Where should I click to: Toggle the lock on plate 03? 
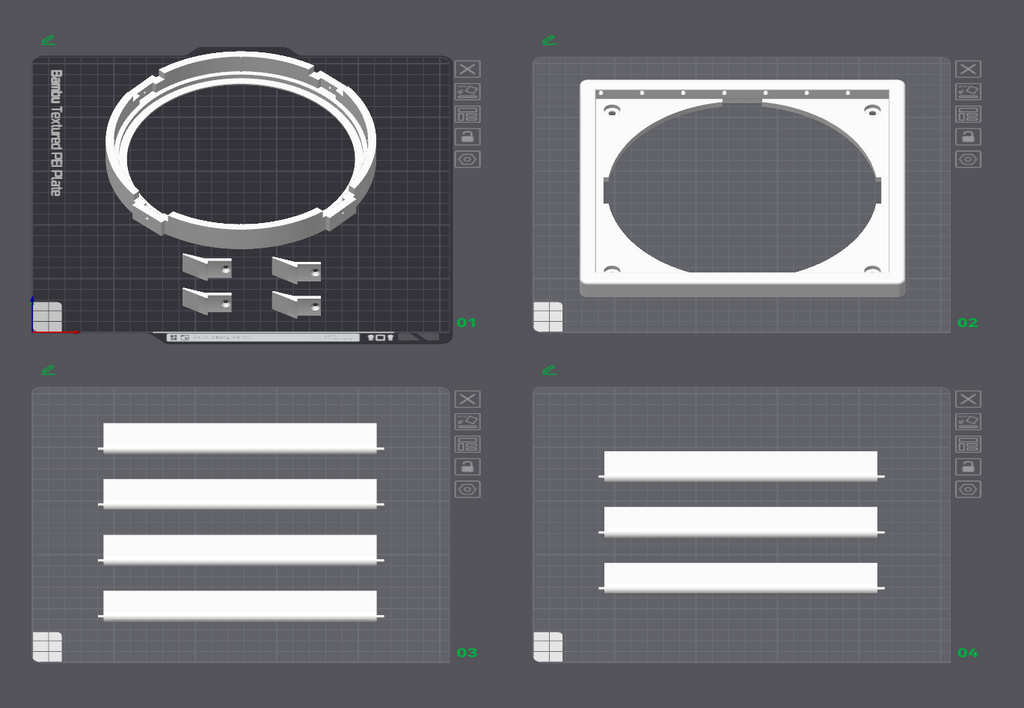click(468, 466)
